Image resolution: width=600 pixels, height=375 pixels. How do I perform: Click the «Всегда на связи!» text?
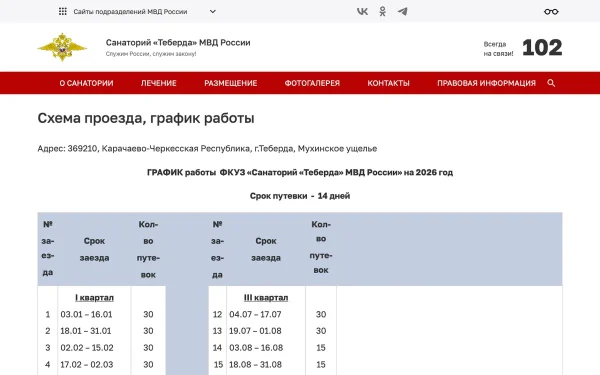pos(498,49)
